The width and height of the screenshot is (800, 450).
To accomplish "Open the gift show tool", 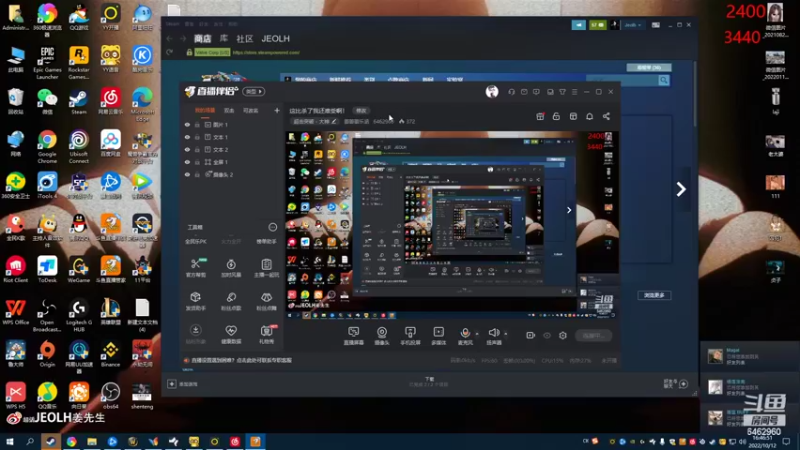I will coord(266,334).
